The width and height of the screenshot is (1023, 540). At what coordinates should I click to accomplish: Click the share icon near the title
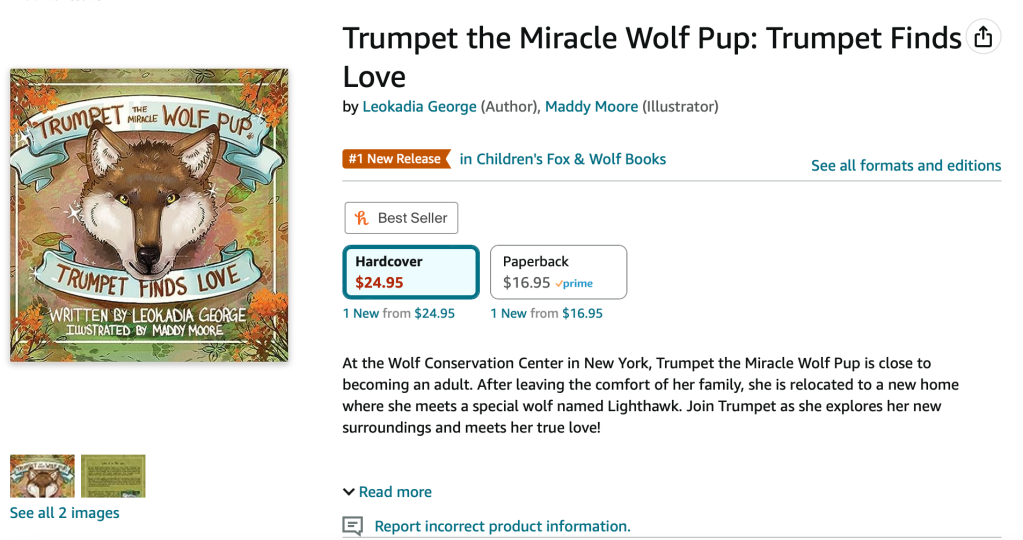click(983, 37)
